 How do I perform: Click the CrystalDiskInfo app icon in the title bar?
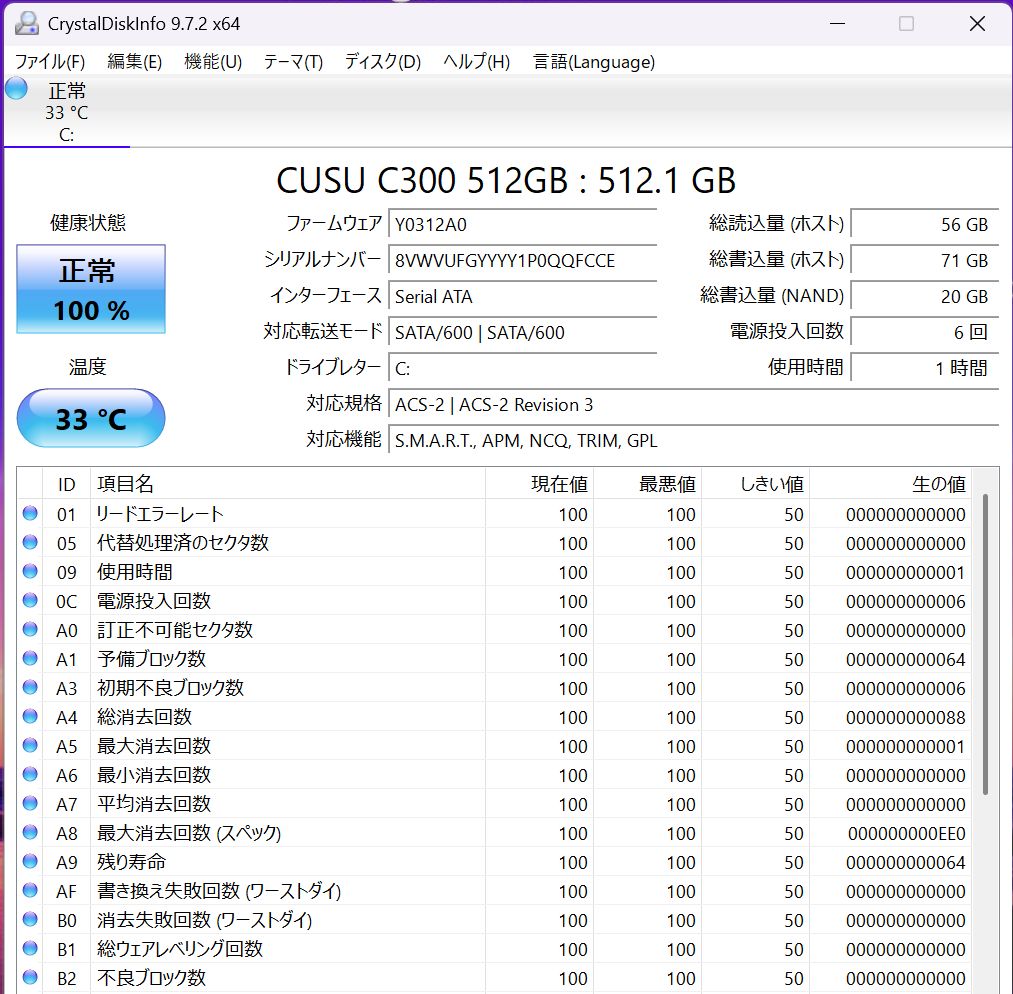[26, 23]
